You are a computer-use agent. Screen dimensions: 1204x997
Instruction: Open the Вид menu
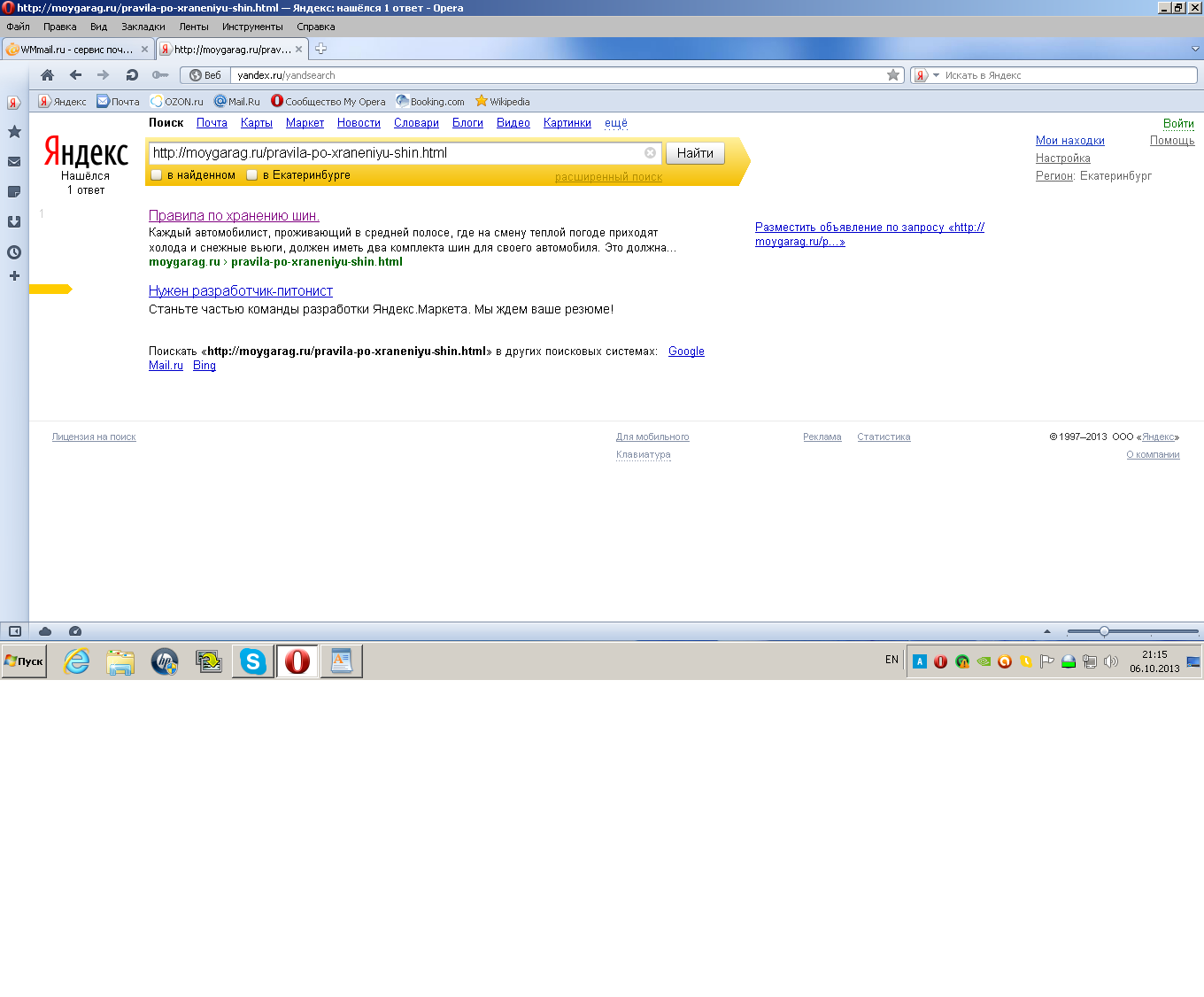[98, 27]
